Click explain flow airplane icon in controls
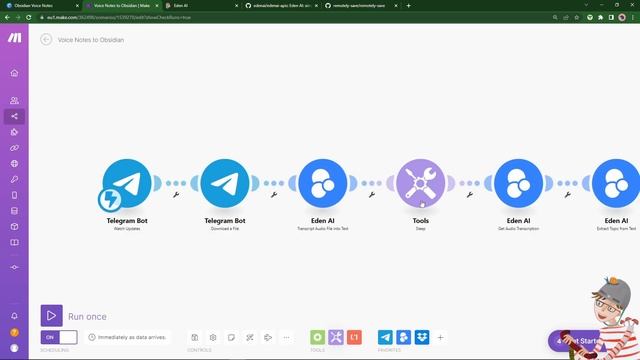Screen dimensions: 640x360 pyautogui.click(x=268, y=337)
